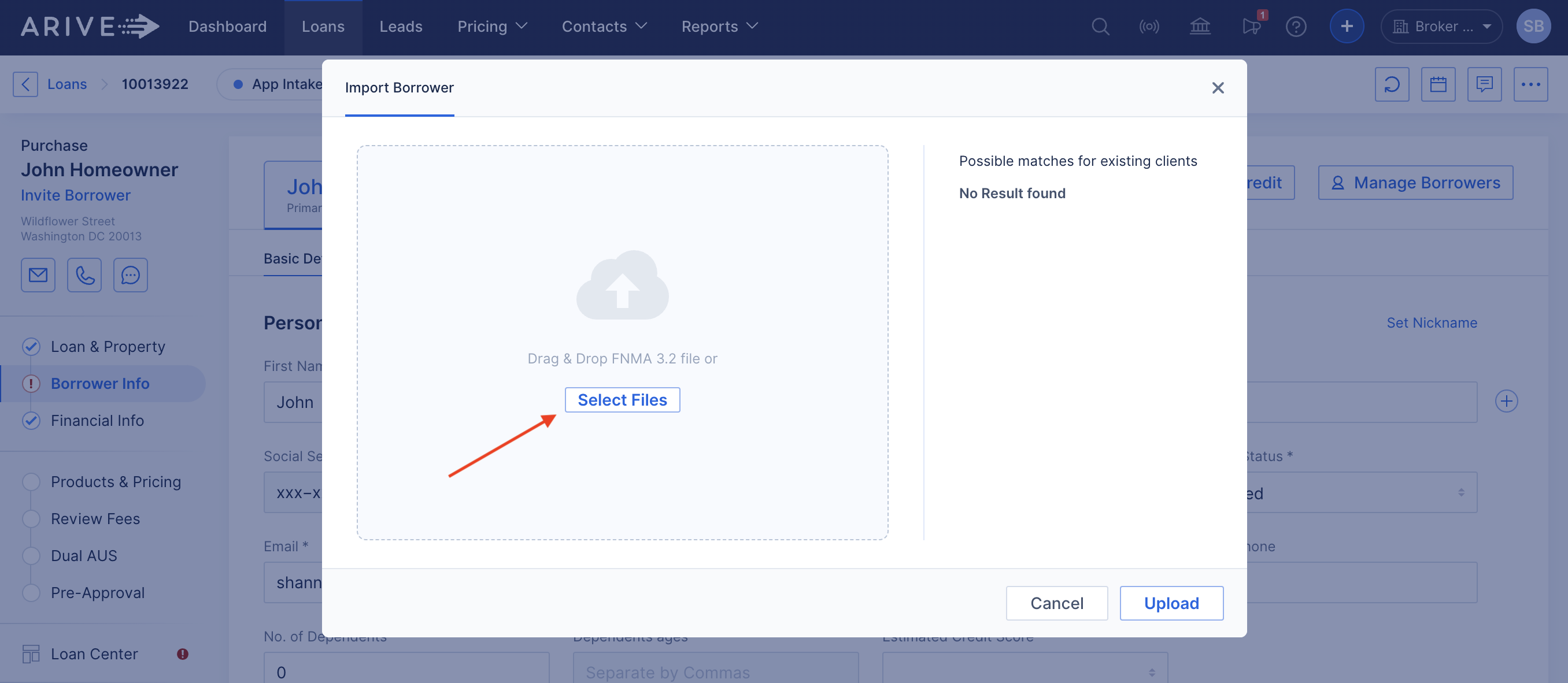Click the search magnifier icon in top bar
This screenshot has height=683, width=1568.
point(1100,27)
